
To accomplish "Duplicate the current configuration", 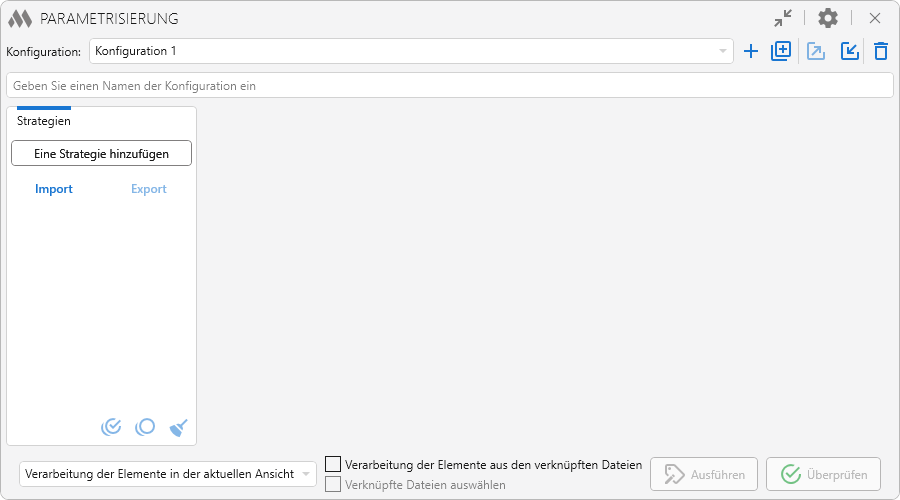I will (781, 51).
